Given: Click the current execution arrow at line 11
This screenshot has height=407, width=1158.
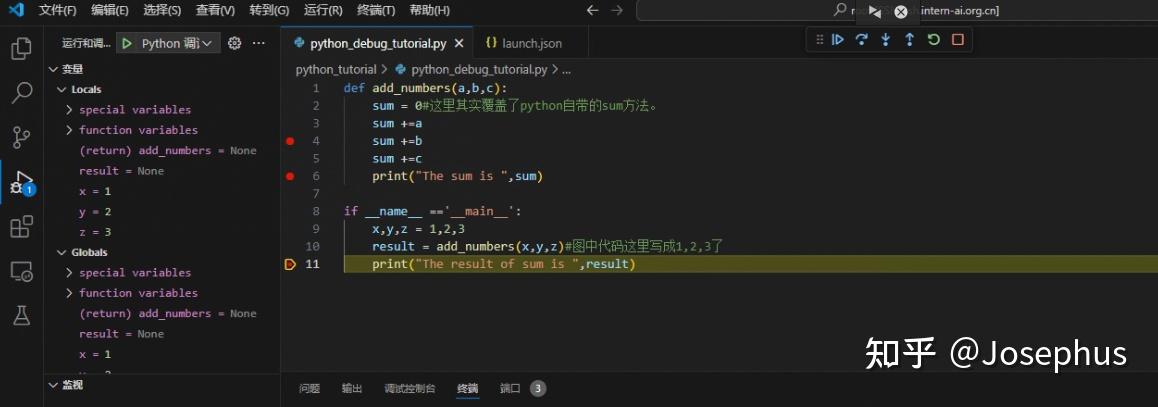Looking at the screenshot, I should [x=290, y=264].
